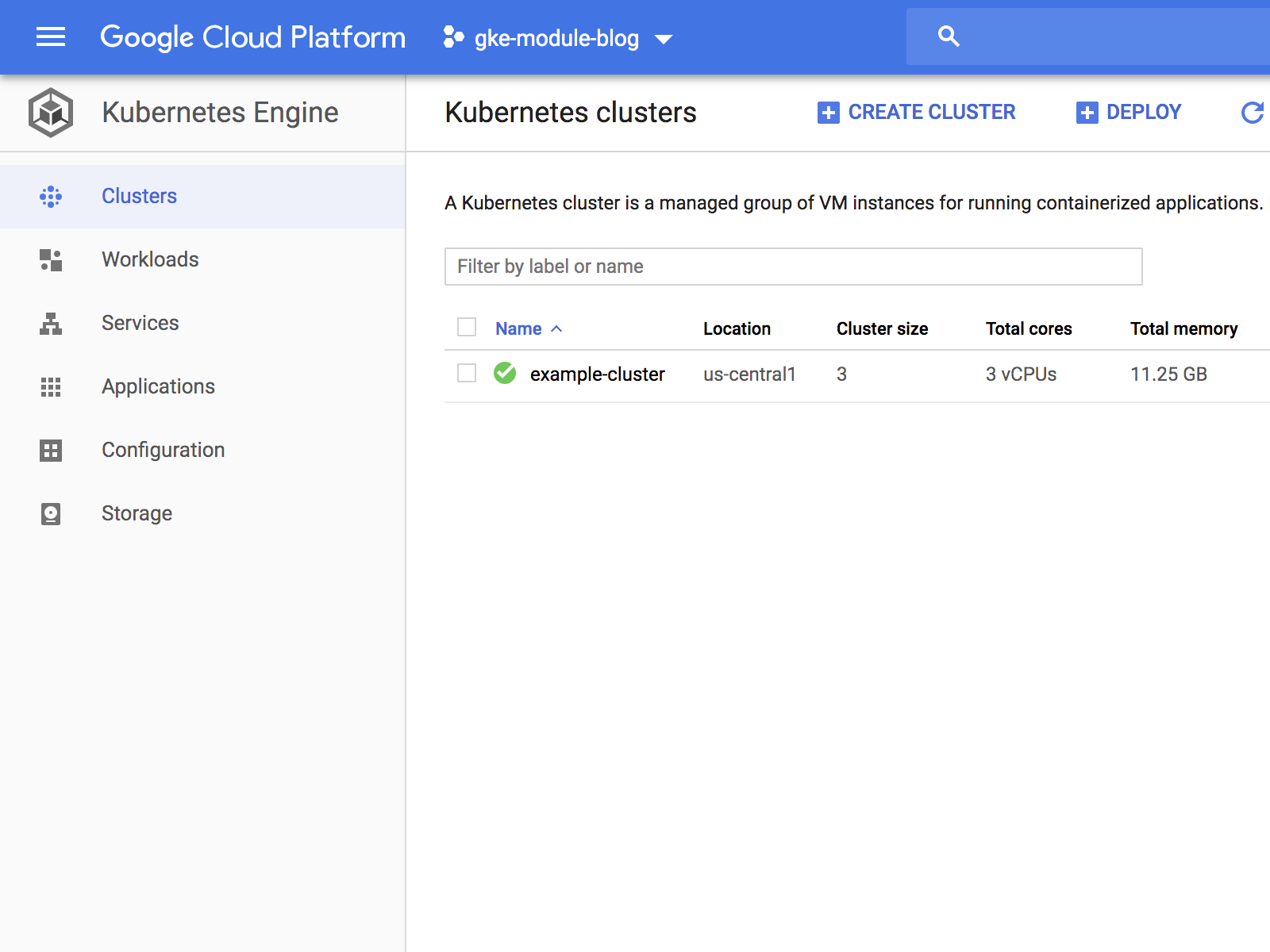This screenshot has height=952, width=1270.
Task: Sort by Name column header
Action: [518, 328]
